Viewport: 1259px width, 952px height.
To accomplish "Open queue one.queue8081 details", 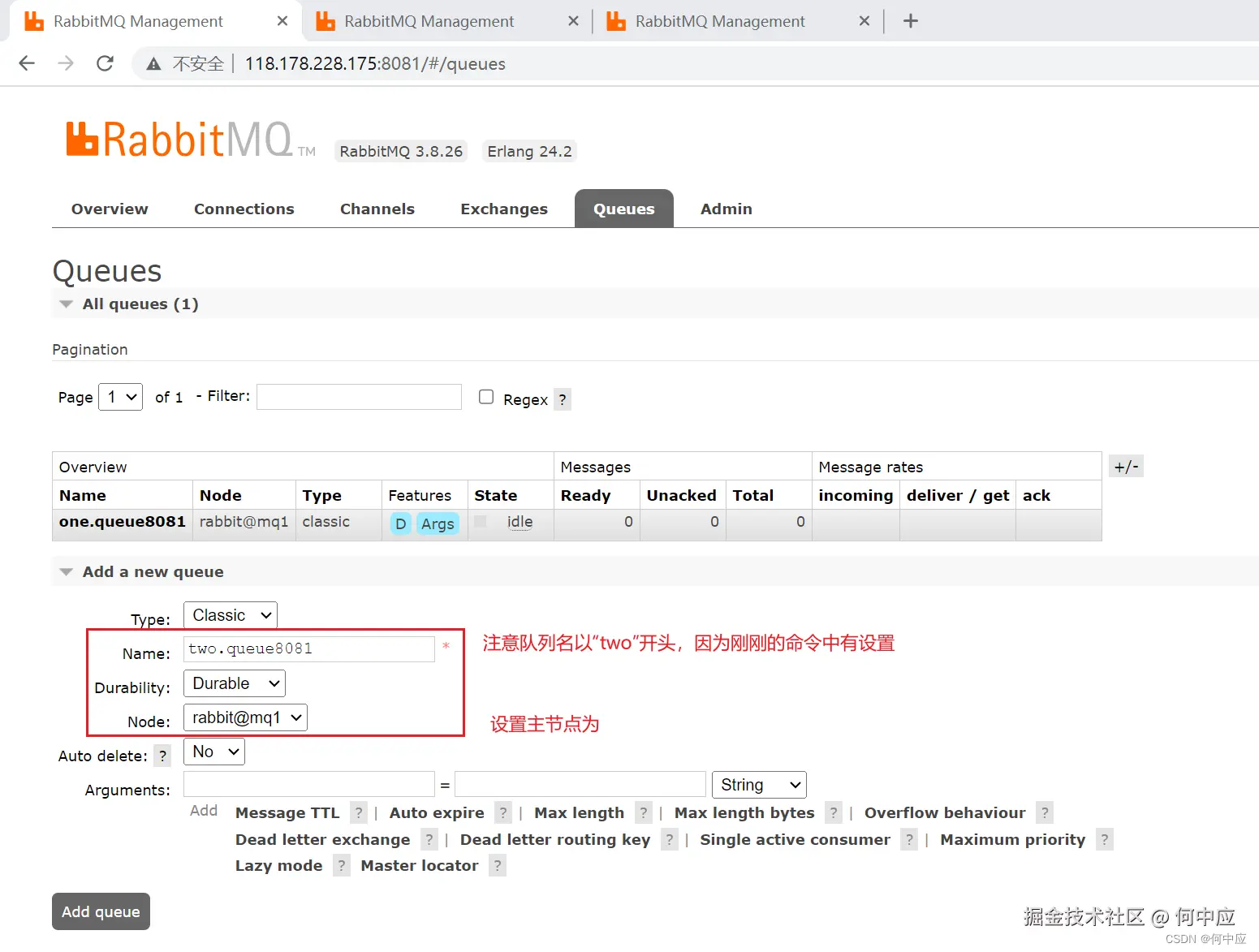I will click(123, 521).
